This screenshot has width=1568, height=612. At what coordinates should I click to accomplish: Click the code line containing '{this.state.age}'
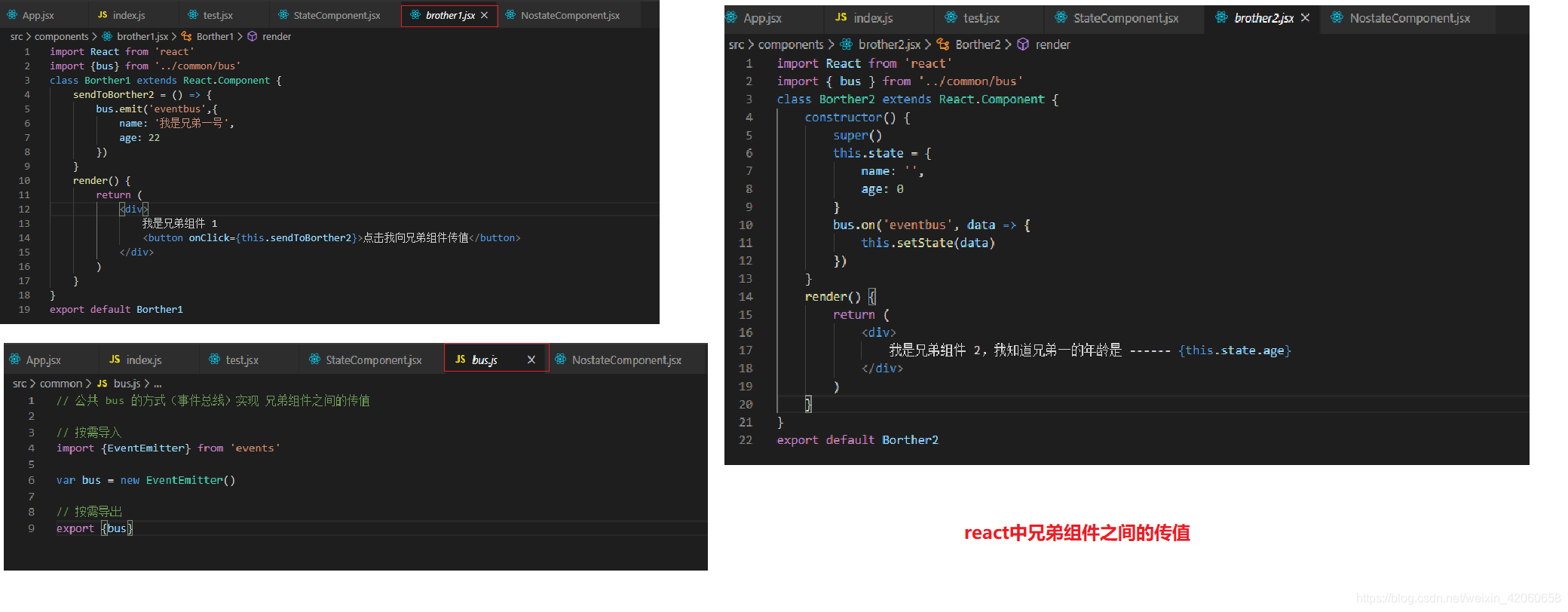1090,350
